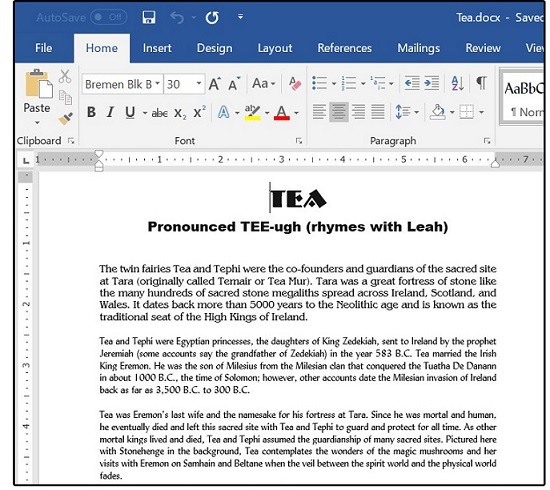Click the ruler tab selector L icon
The height and width of the screenshot is (490, 550).
pyautogui.click(x=26, y=161)
